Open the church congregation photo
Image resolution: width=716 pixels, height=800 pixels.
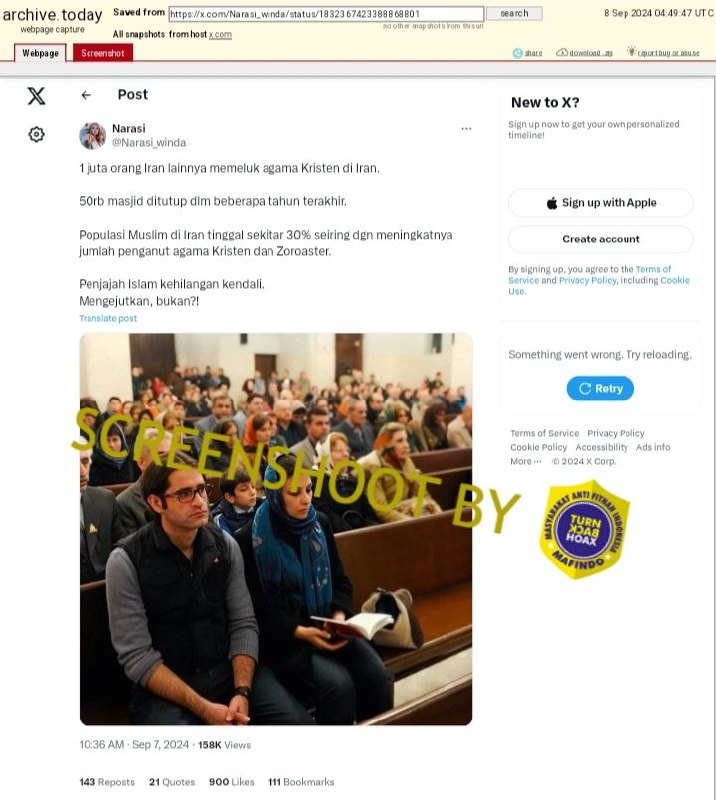pos(276,529)
